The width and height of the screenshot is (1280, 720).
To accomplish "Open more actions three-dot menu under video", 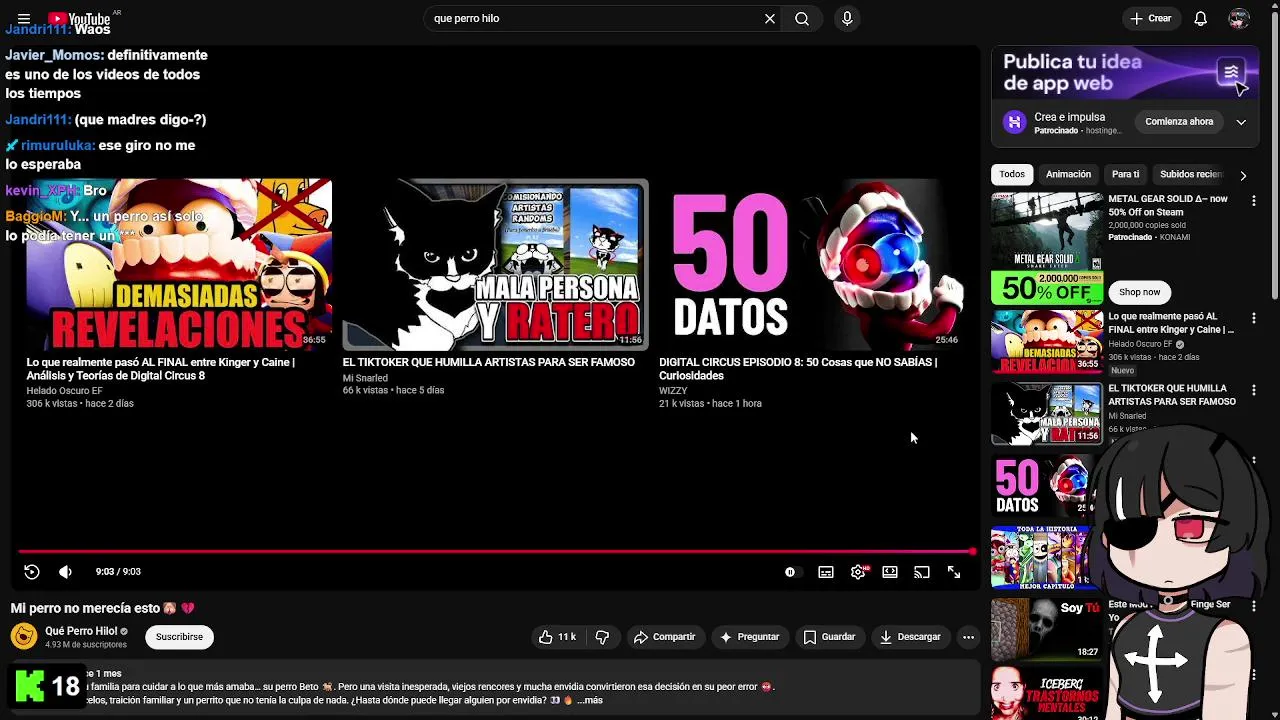I will [x=968, y=637].
